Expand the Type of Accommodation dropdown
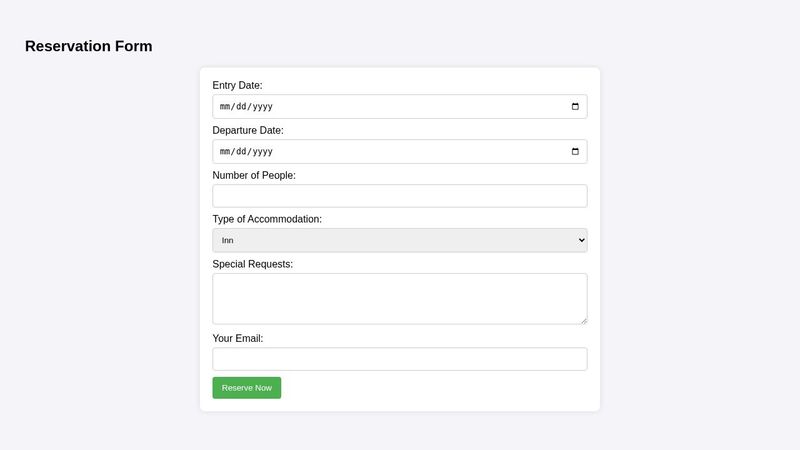 coord(399,240)
